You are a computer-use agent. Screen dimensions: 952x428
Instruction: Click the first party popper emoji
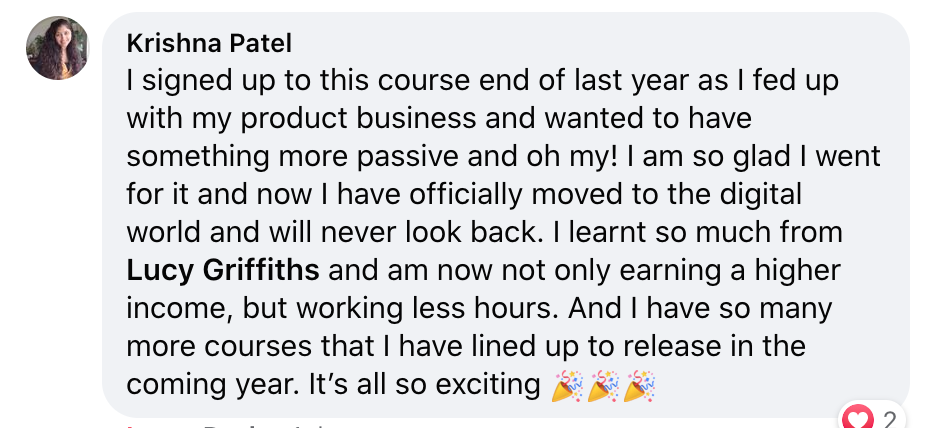click(x=567, y=386)
